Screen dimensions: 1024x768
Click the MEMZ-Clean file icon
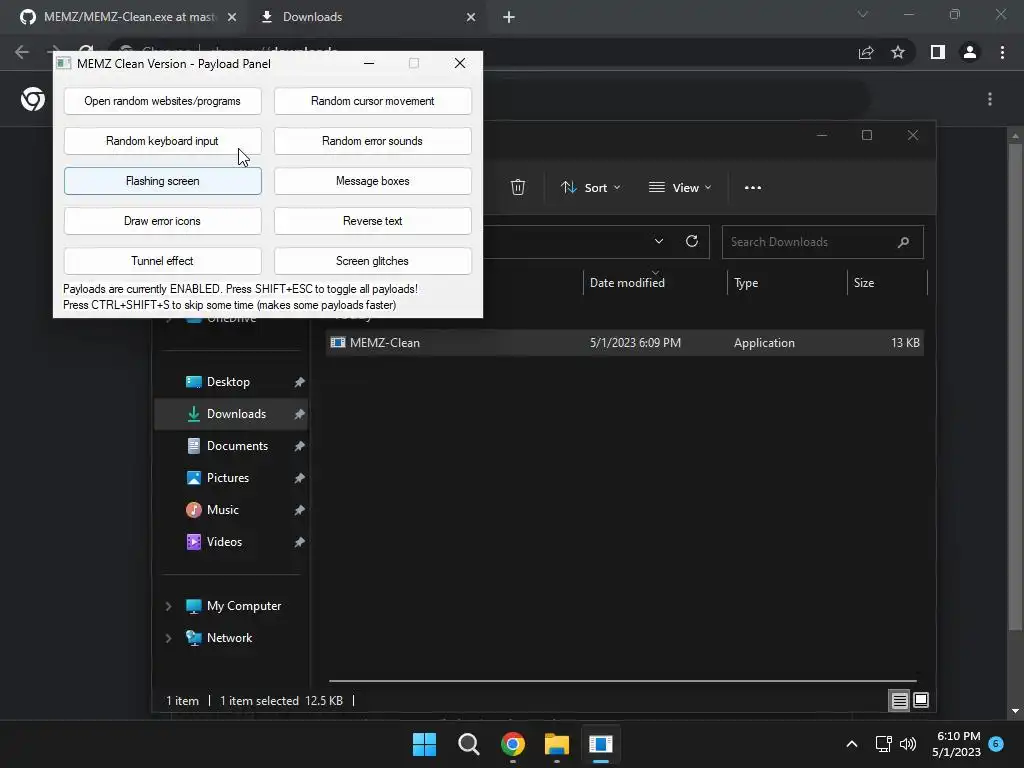point(338,343)
